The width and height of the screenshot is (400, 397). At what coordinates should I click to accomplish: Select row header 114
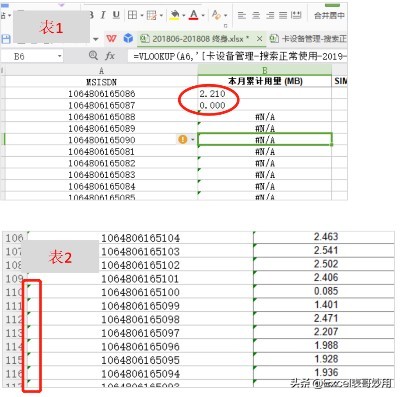pos(14,347)
